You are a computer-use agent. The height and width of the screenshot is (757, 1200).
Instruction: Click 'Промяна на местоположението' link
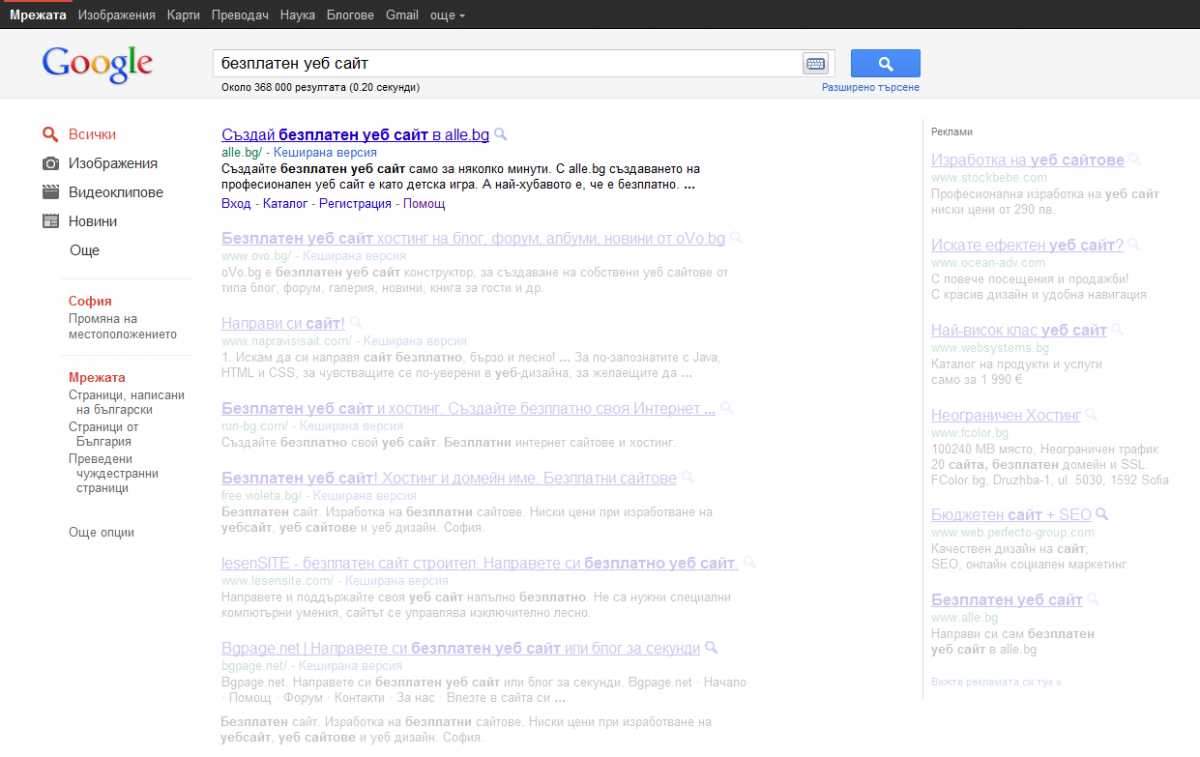coord(122,326)
